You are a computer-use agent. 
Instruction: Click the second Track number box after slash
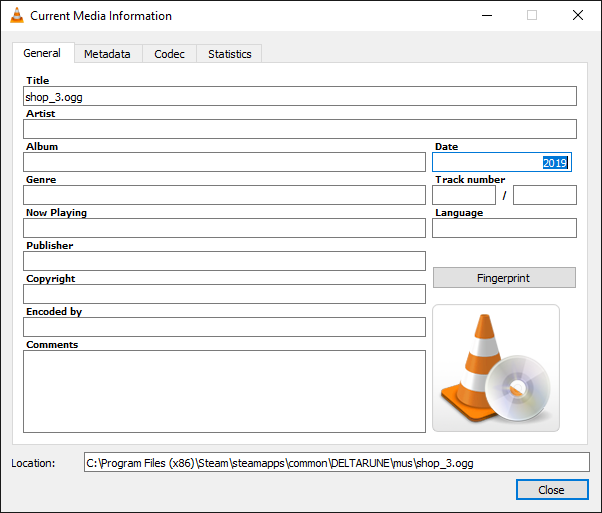pyautogui.click(x=544, y=195)
